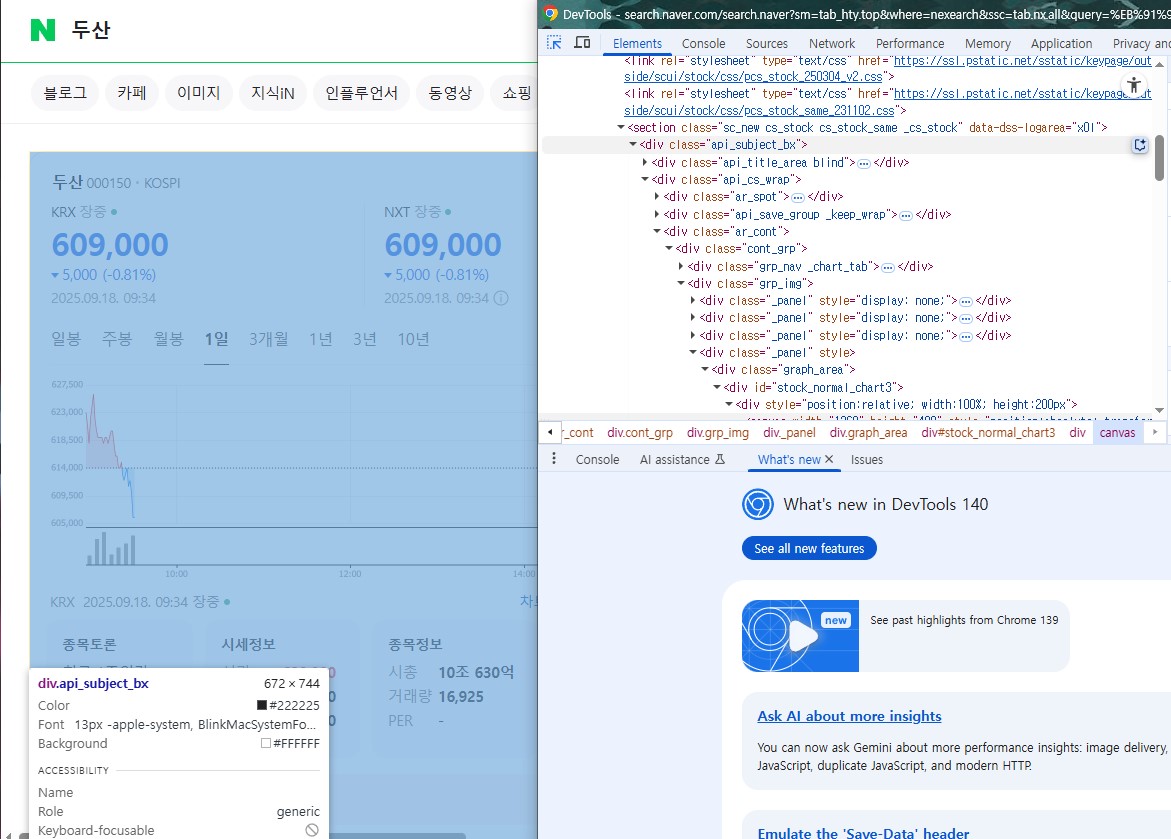Open Emulate the 'Save-Data' header link
Screen dimensions: 1171x839
point(863,833)
